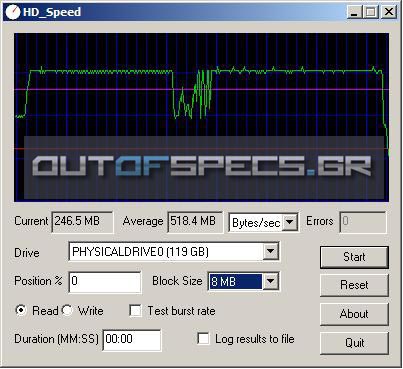Open the Drive selection dropdown
The height and width of the screenshot is (369, 403).
(271, 251)
